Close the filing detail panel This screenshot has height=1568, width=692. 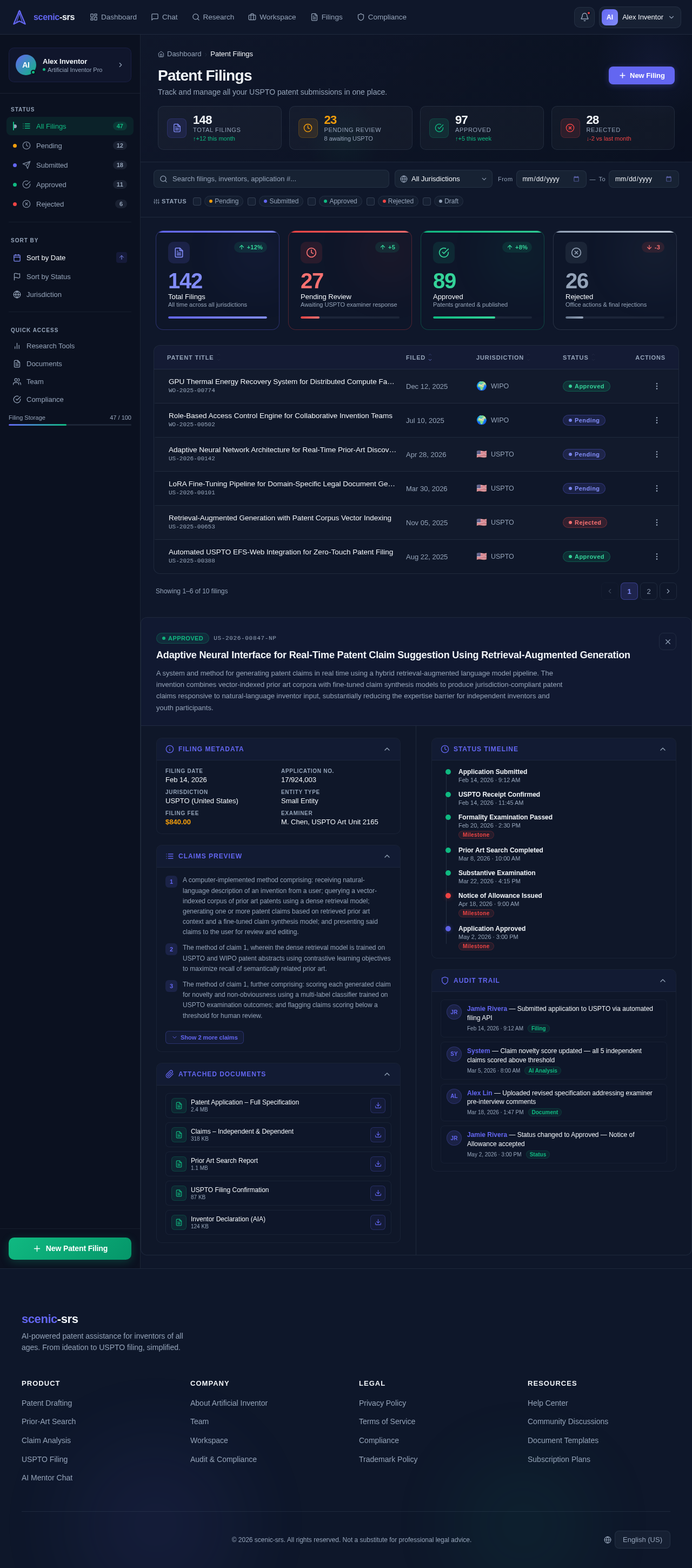pyautogui.click(x=667, y=641)
